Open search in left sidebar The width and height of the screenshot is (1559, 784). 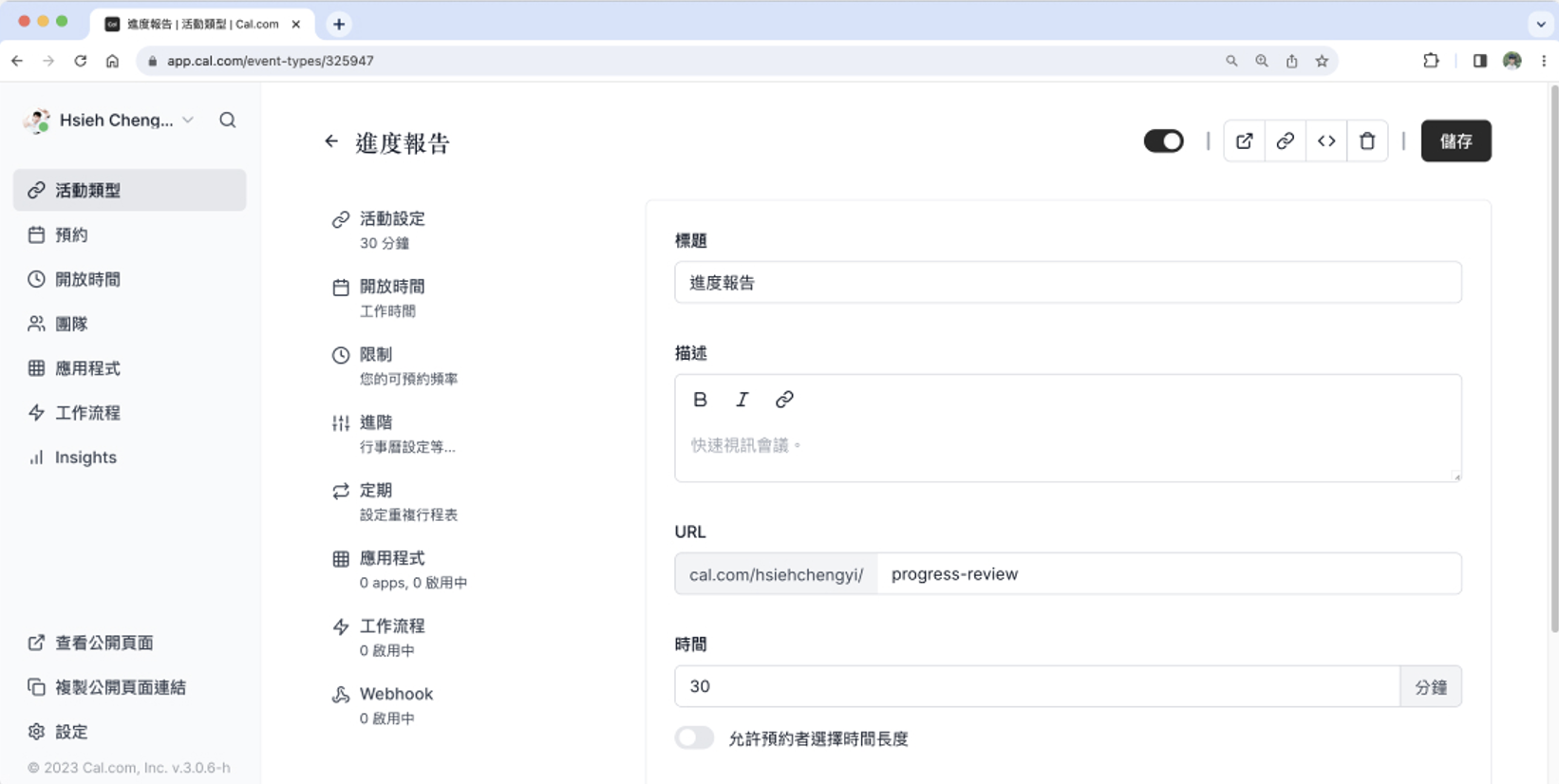(x=228, y=121)
